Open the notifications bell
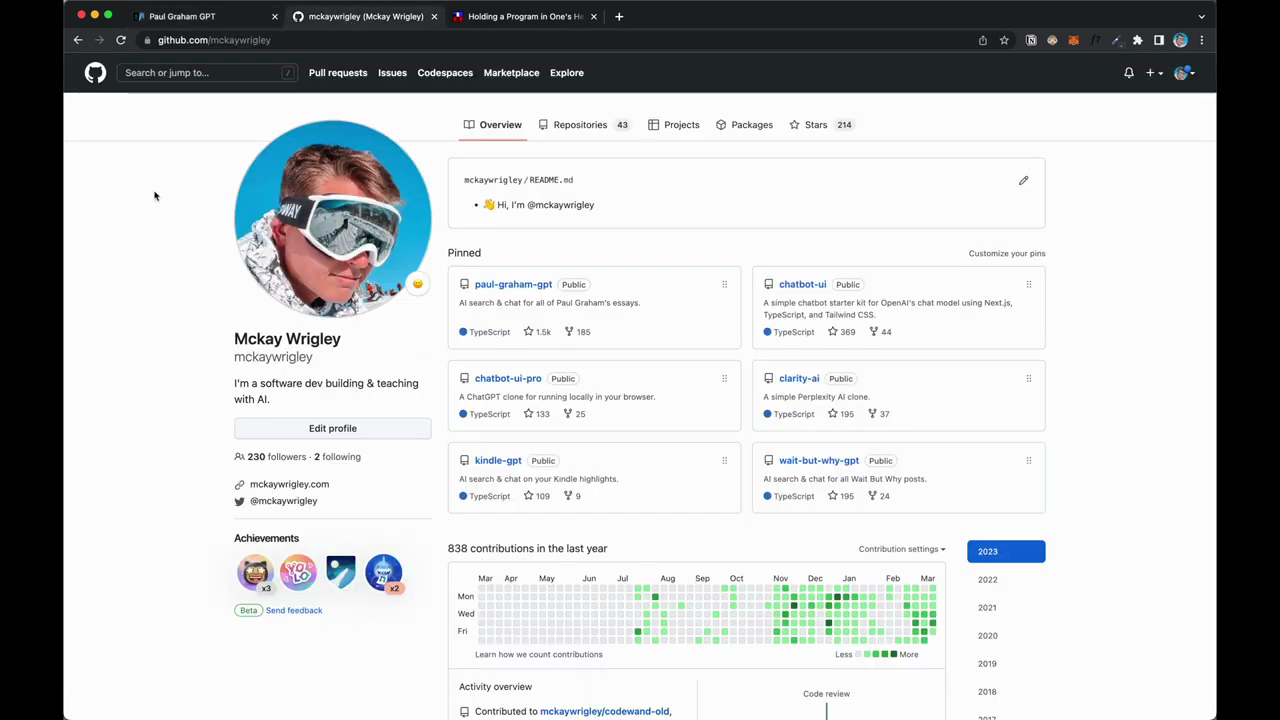This screenshot has height=720, width=1280. click(1129, 73)
